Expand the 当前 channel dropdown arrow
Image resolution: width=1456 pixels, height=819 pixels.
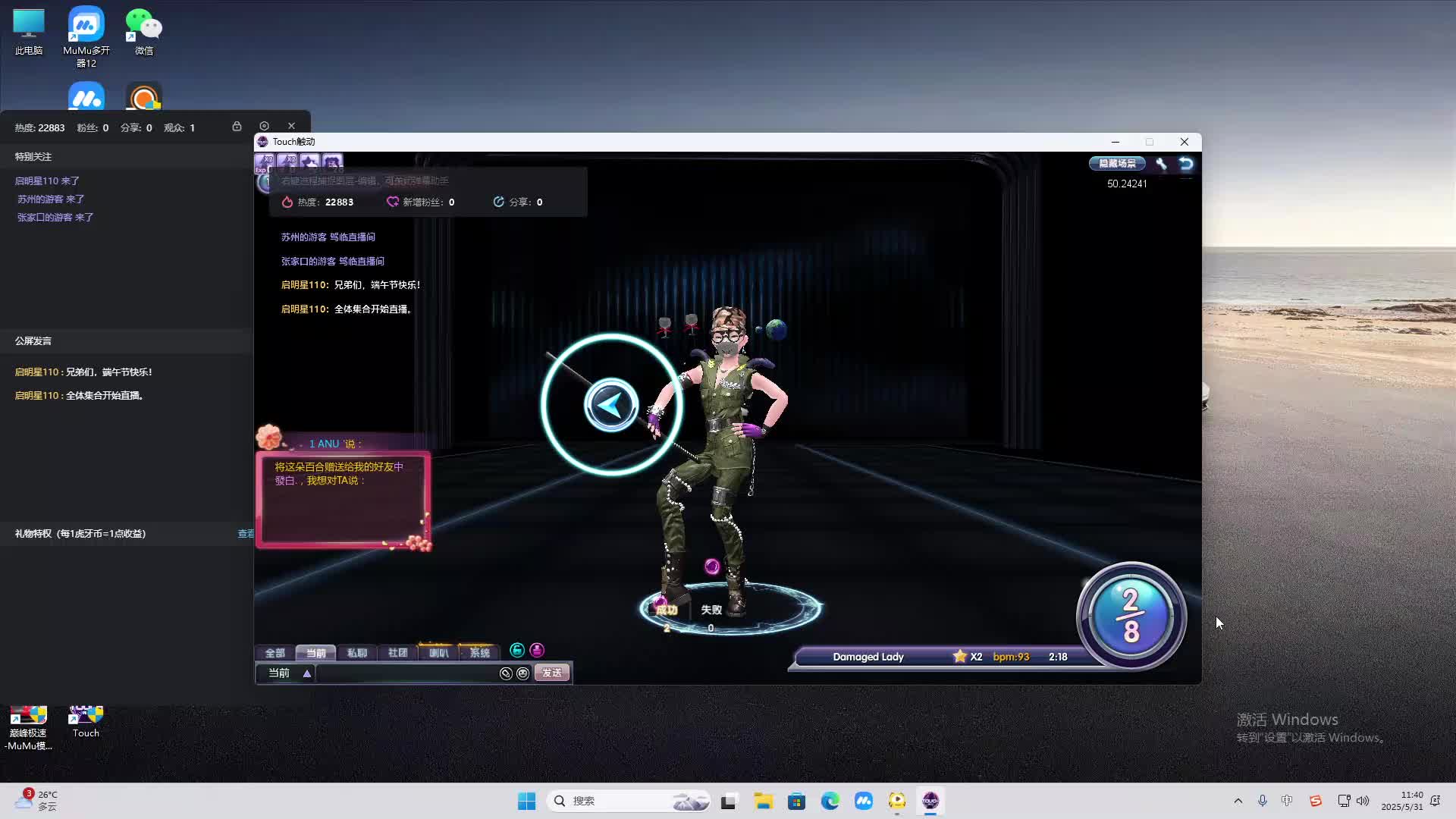click(307, 673)
